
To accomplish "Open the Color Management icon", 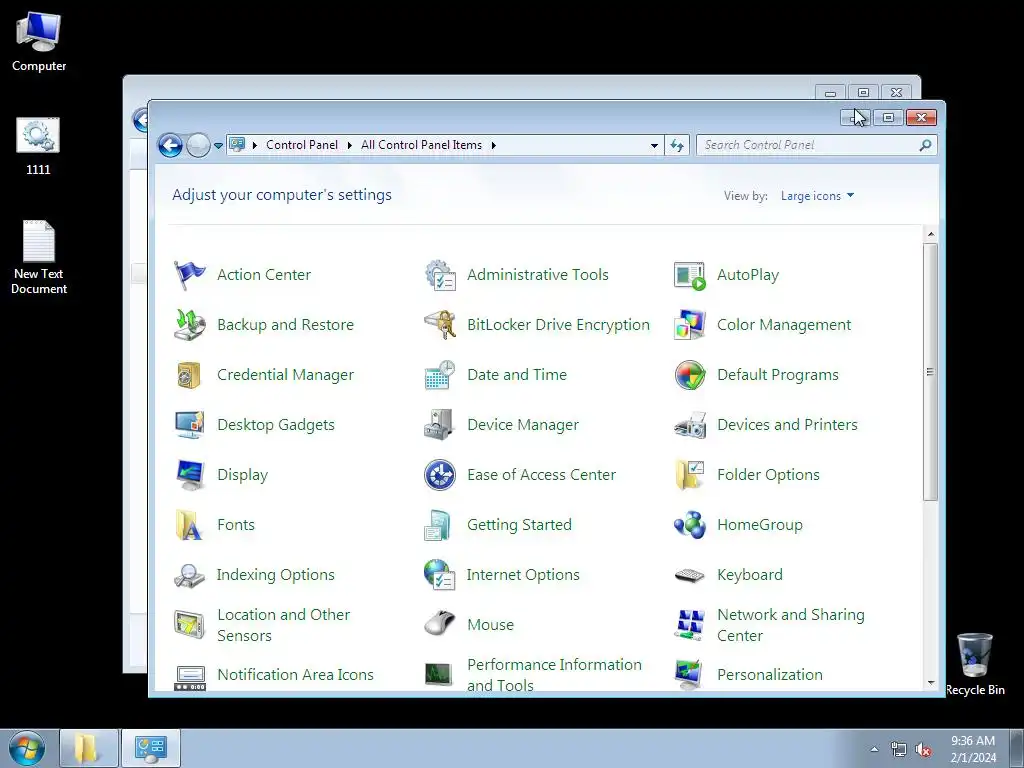I will 690,325.
